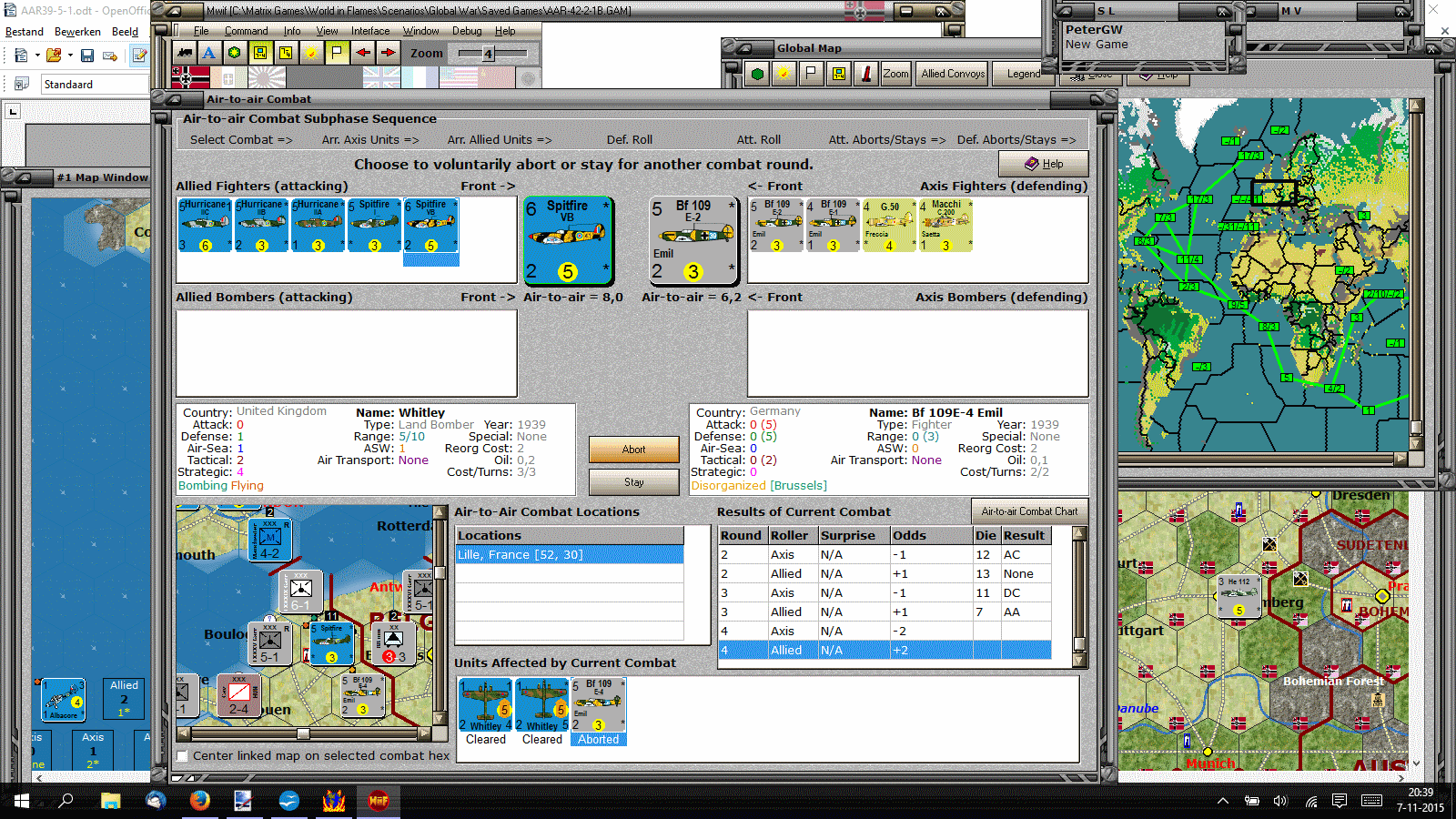The image size is (1456, 819).
Task: Open the Standaard paragraph style combo box
Action: click(95, 85)
